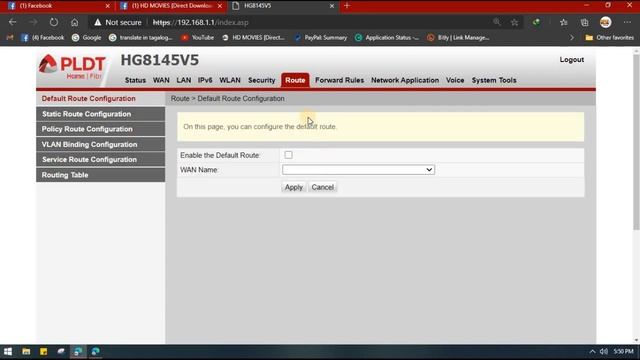
Task: Open Sticky Notes taskbar icon
Action: [44, 351]
